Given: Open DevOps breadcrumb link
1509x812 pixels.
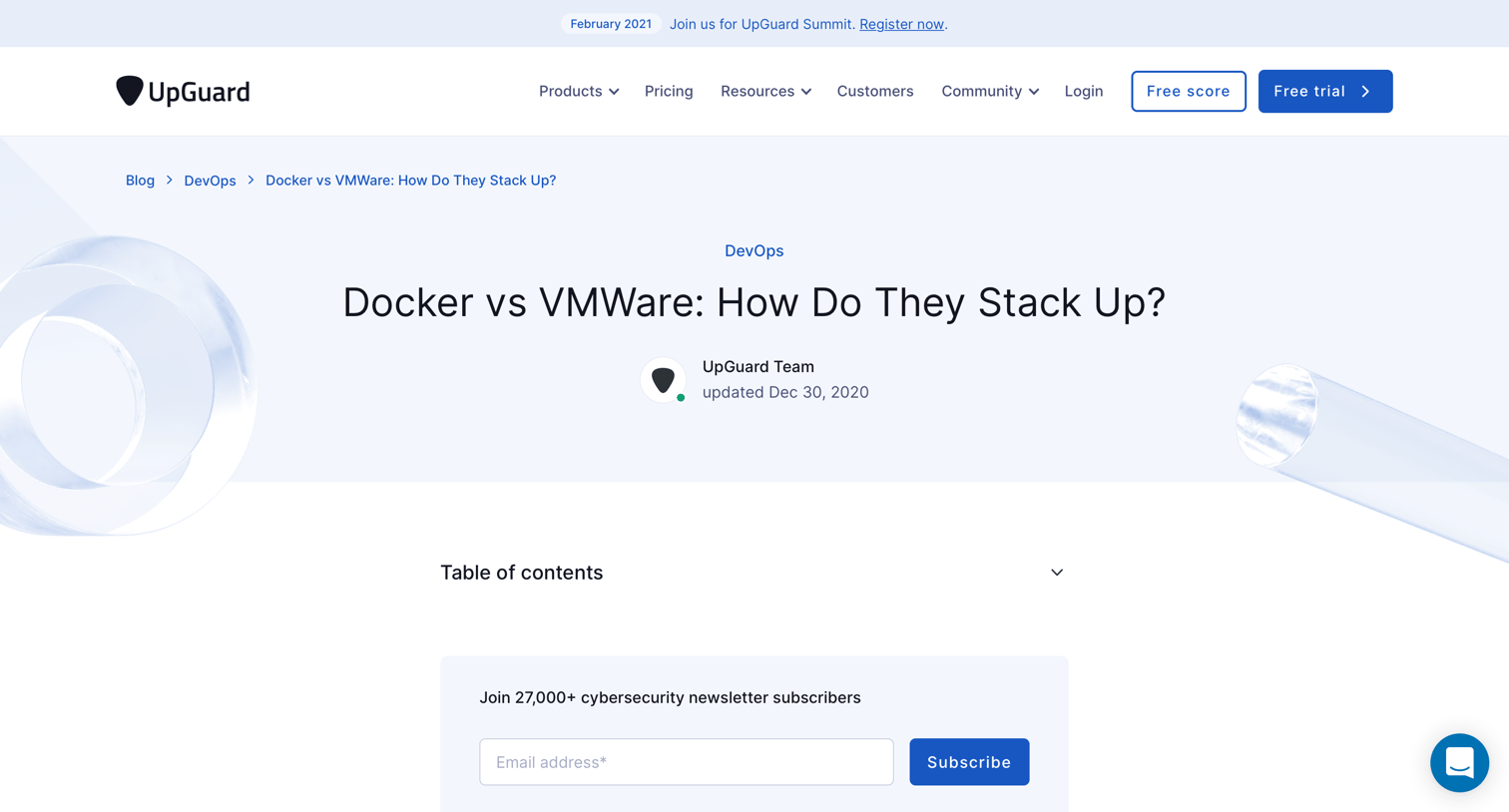Looking at the screenshot, I should coord(210,181).
